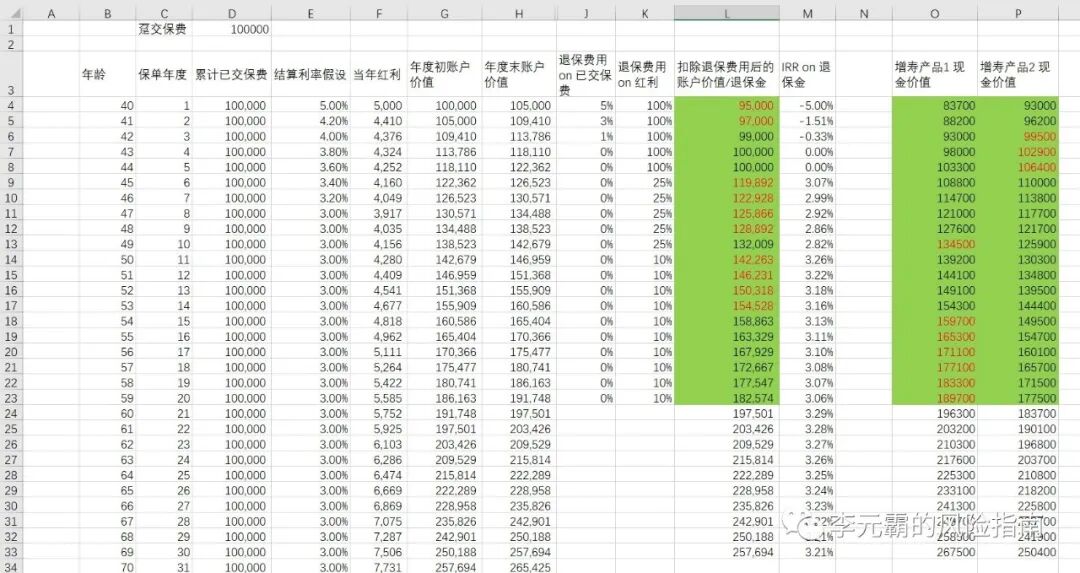Click the 3.40% settlement rate cell

coord(311,183)
